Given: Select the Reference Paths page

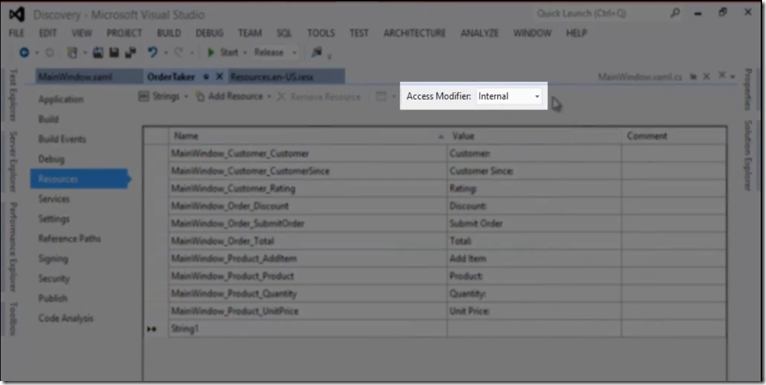Looking at the screenshot, I should click(69, 239).
